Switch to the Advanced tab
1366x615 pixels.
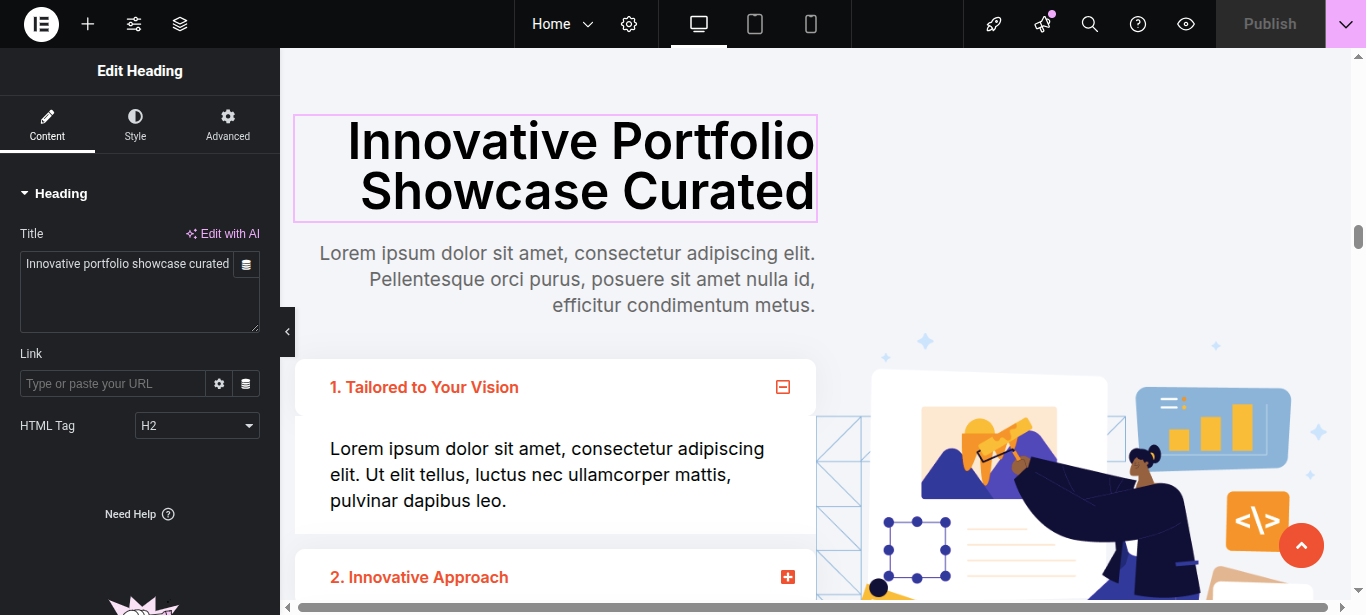click(x=228, y=125)
